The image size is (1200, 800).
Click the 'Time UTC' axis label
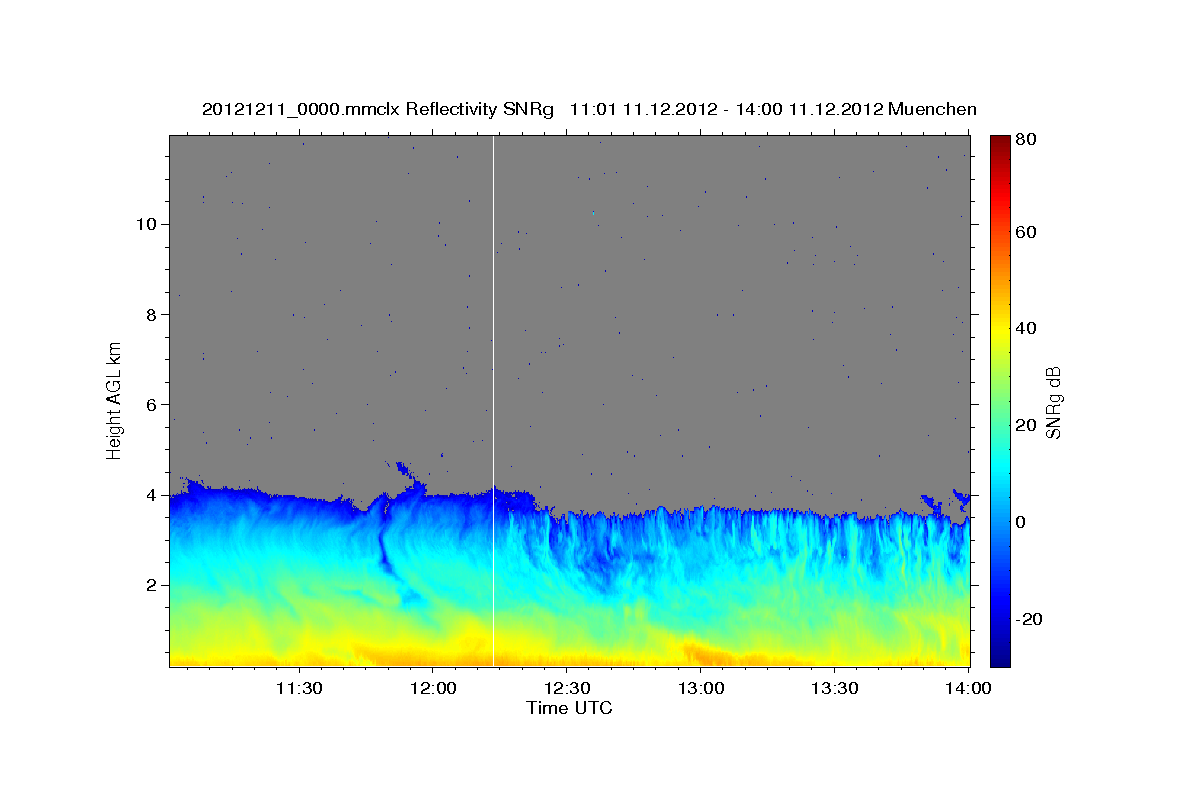569,708
